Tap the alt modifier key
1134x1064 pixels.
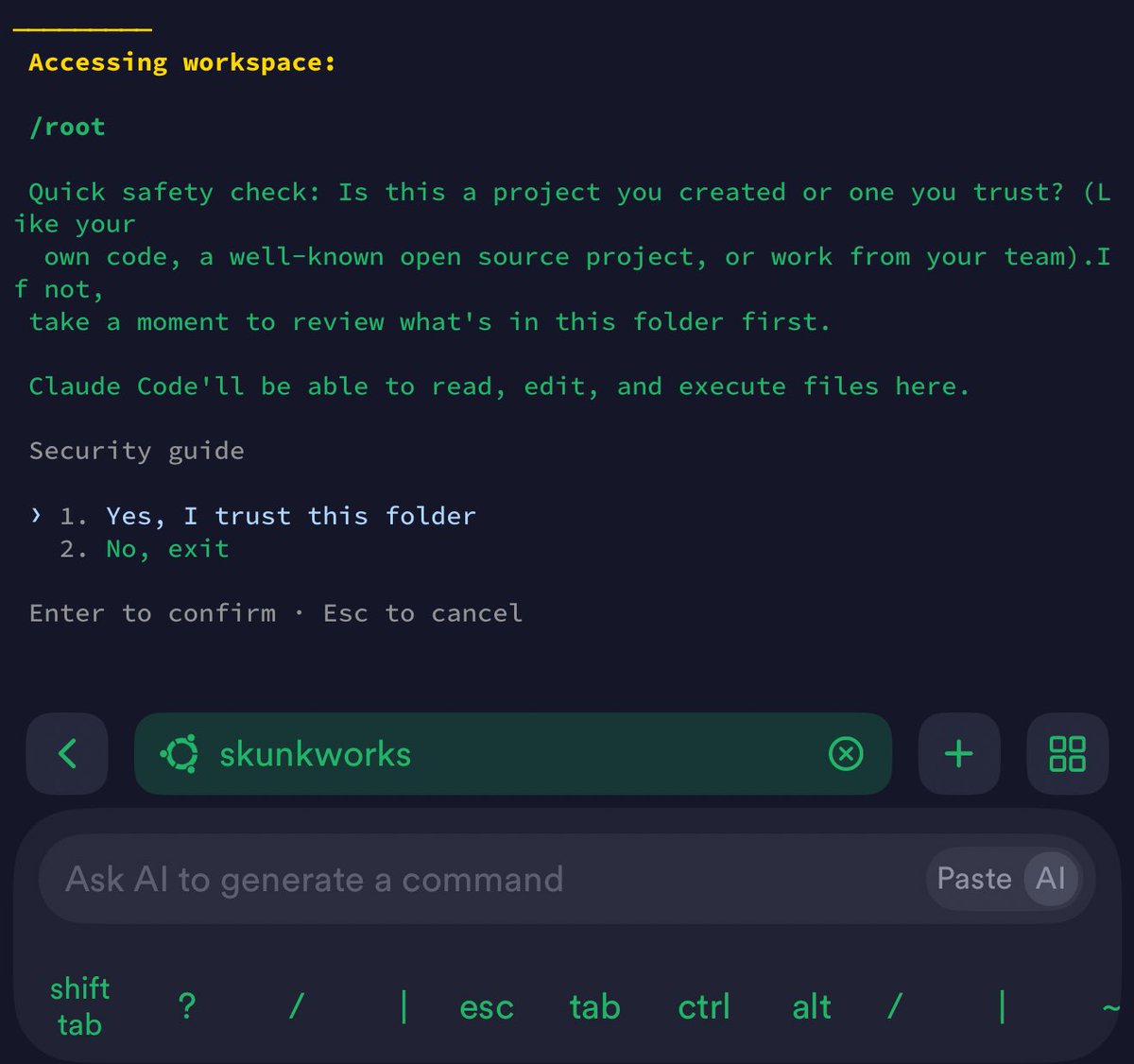(x=812, y=1007)
